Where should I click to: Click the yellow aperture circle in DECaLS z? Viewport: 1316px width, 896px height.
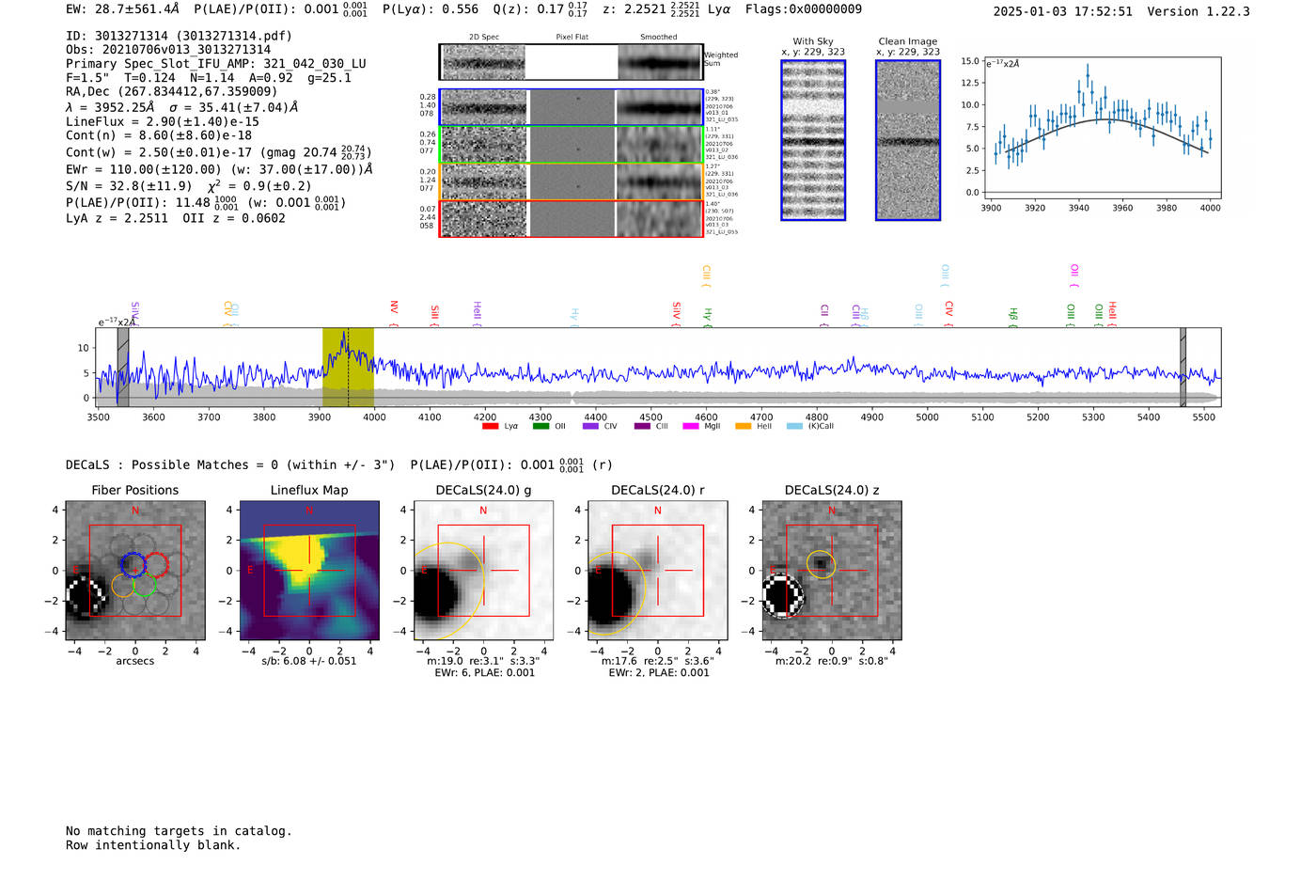821,564
